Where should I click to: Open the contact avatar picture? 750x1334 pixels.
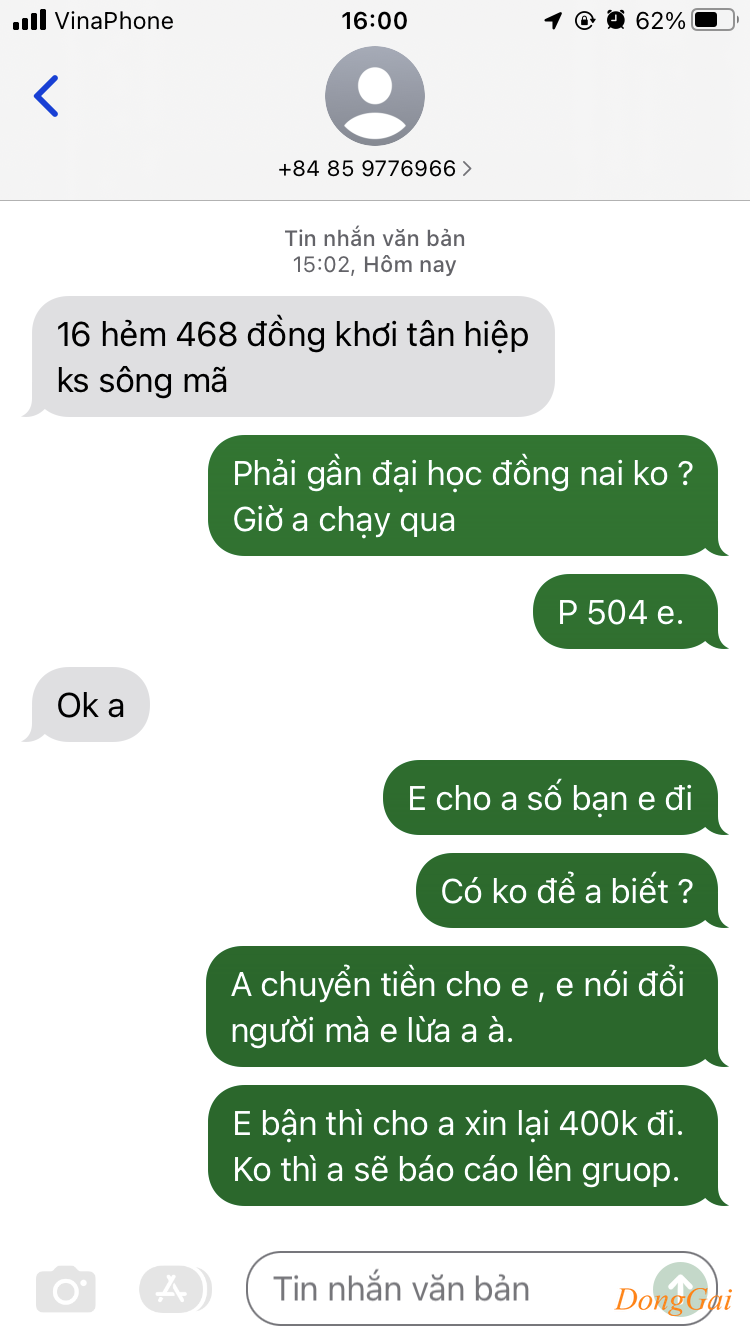click(375, 96)
